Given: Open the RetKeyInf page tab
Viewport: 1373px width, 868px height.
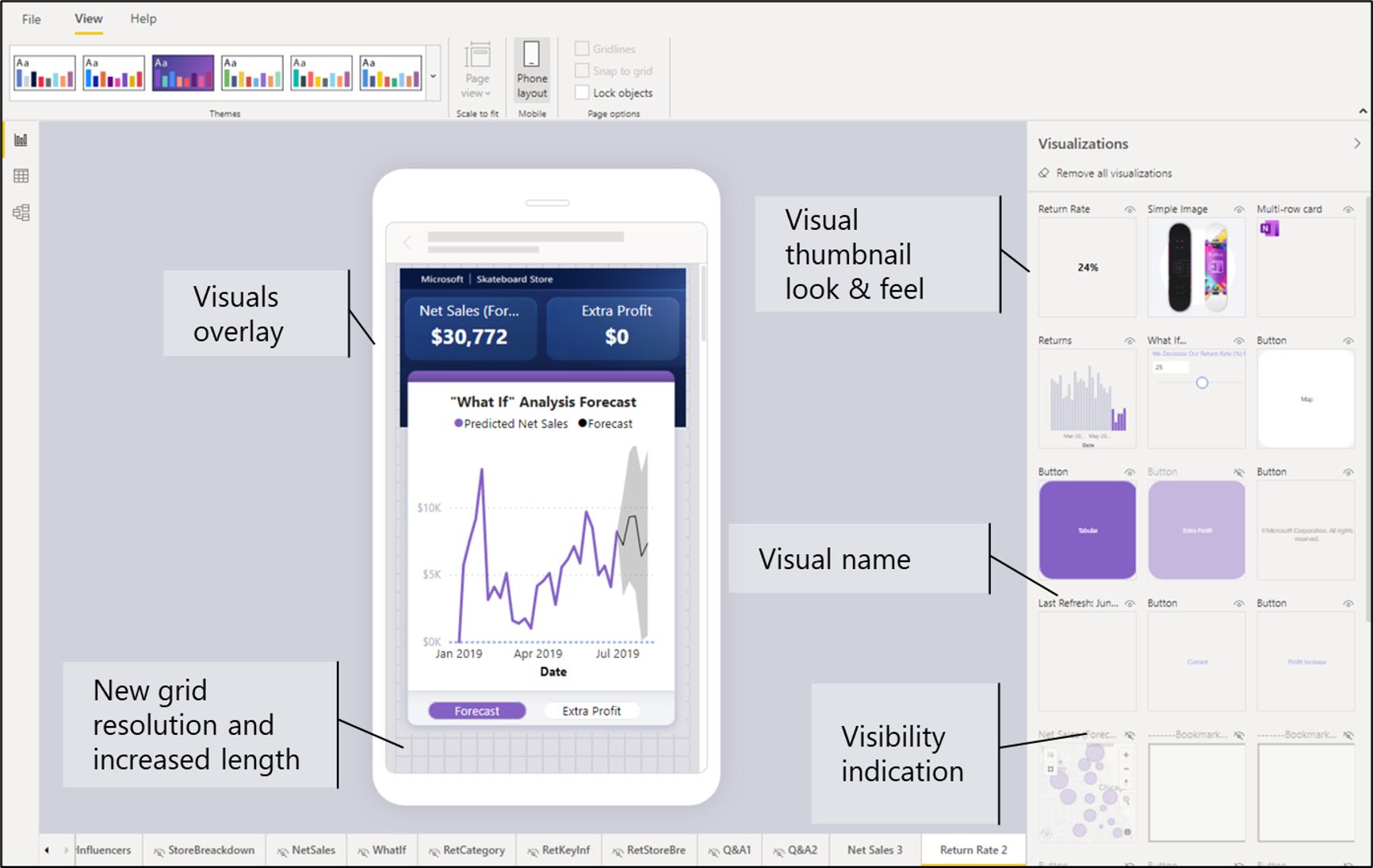Looking at the screenshot, I should [559, 850].
